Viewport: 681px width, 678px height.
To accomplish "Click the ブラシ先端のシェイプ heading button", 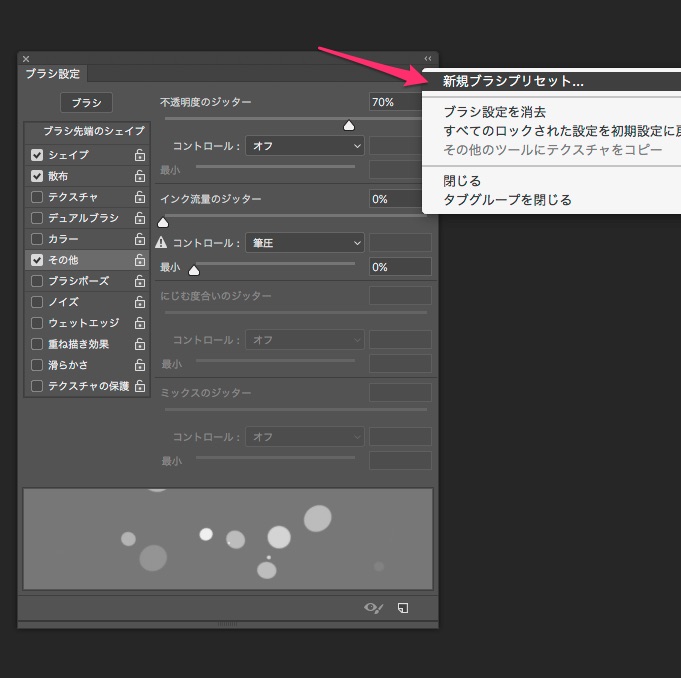I will (93, 131).
